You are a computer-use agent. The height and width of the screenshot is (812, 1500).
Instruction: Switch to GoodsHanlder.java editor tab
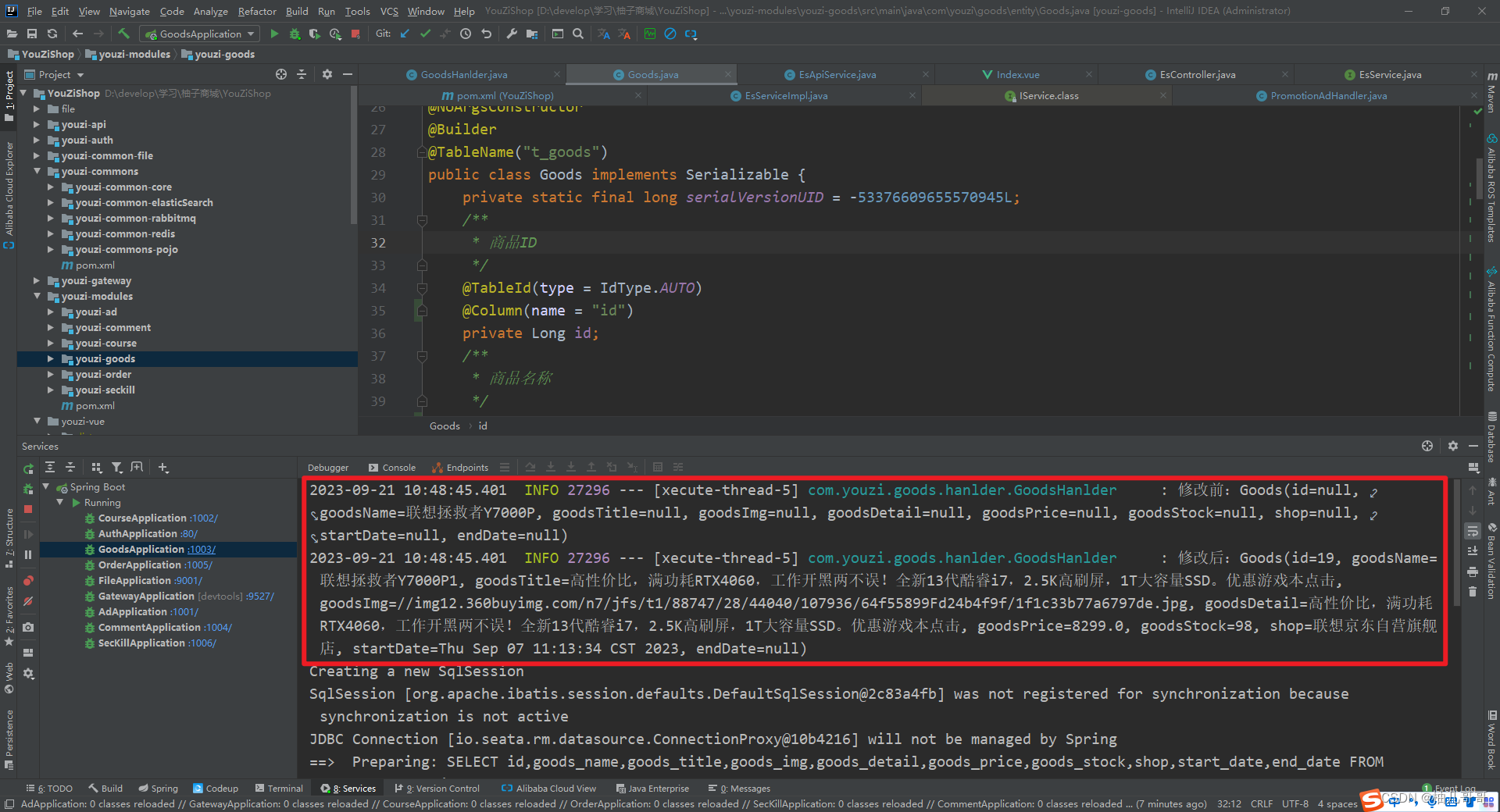464,74
